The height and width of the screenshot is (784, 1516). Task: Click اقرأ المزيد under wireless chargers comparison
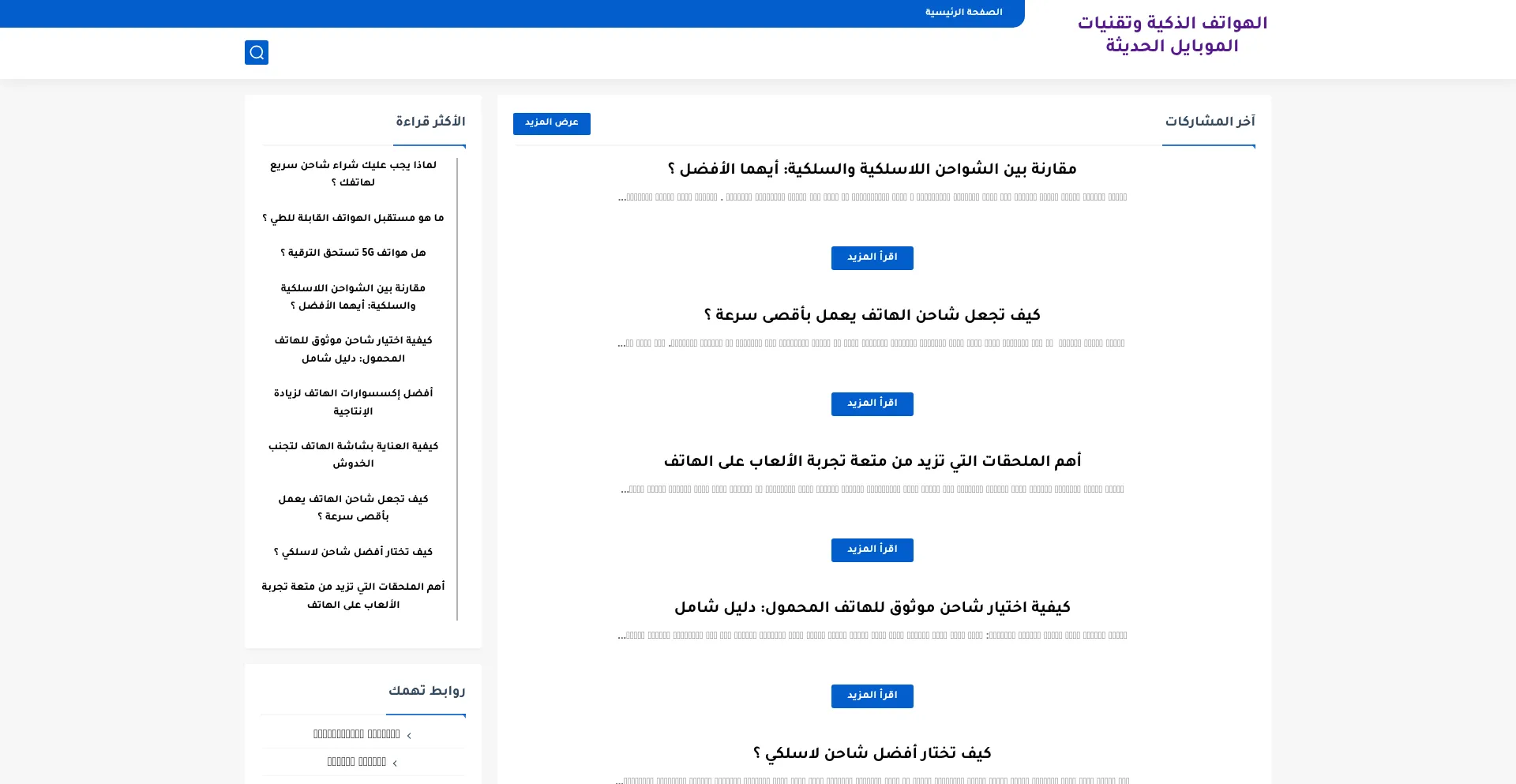click(872, 258)
